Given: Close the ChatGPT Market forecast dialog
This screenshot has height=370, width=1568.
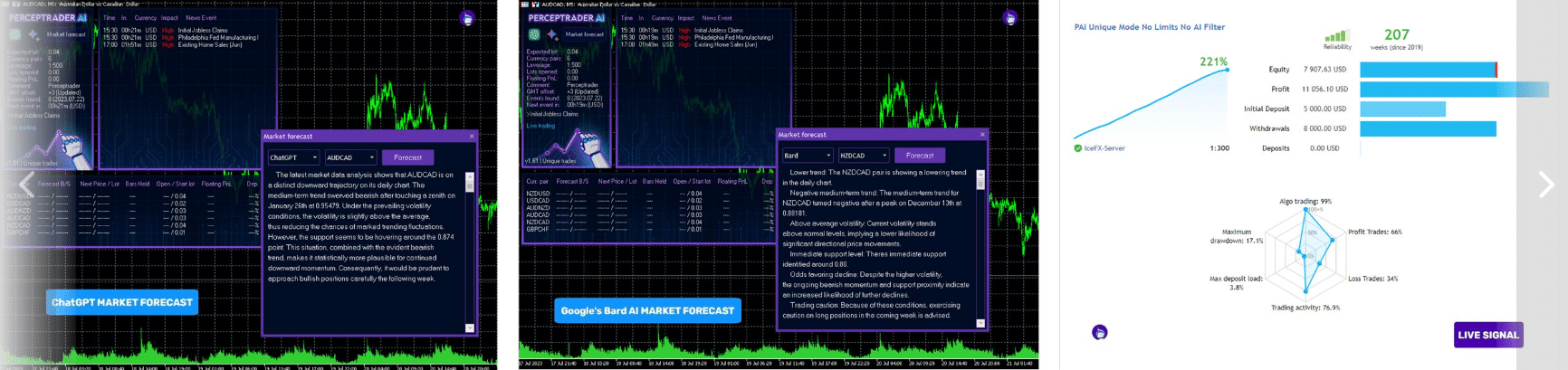Looking at the screenshot, I should pyautogui.click(x=472, y=137).
